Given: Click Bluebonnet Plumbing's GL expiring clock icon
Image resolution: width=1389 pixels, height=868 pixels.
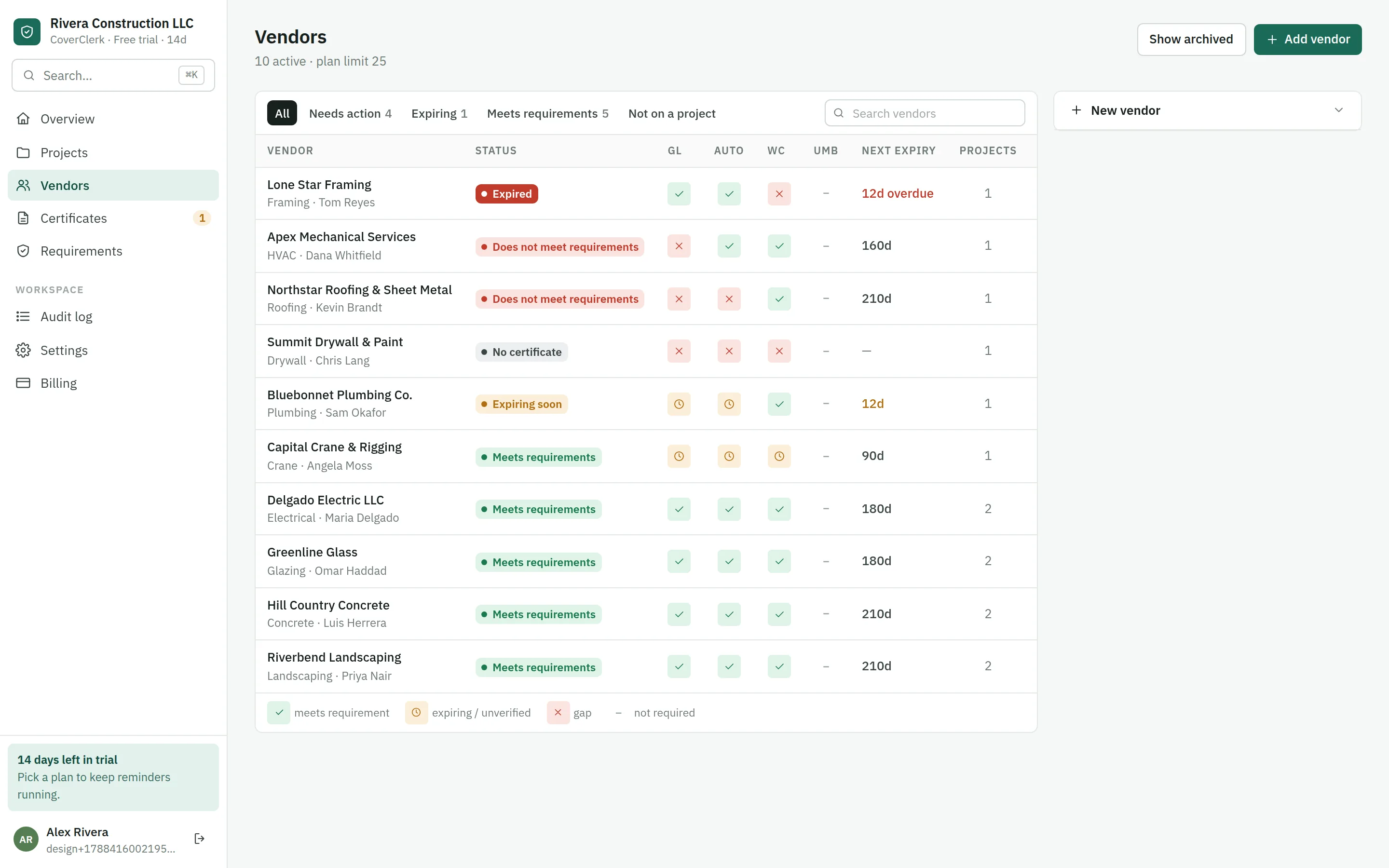Looking at the screenshot, I should tap(679, 404).
